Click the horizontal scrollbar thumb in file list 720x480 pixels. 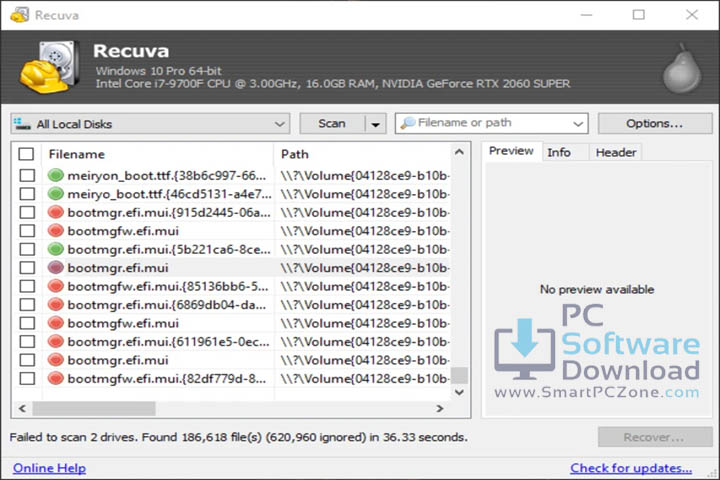coord(94,408)
